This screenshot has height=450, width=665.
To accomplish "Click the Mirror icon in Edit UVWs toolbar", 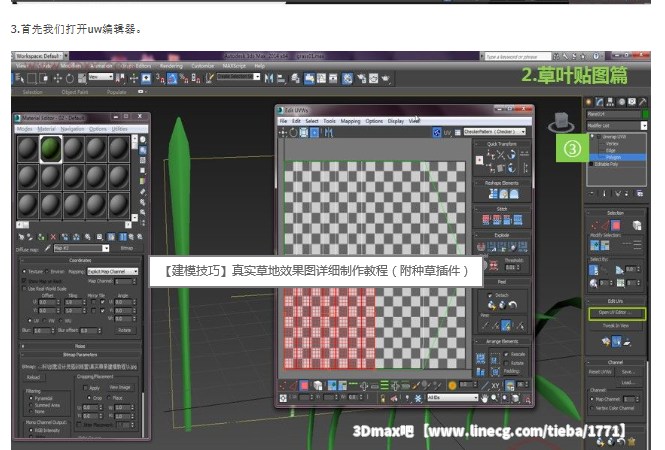I will click(329, 133).
